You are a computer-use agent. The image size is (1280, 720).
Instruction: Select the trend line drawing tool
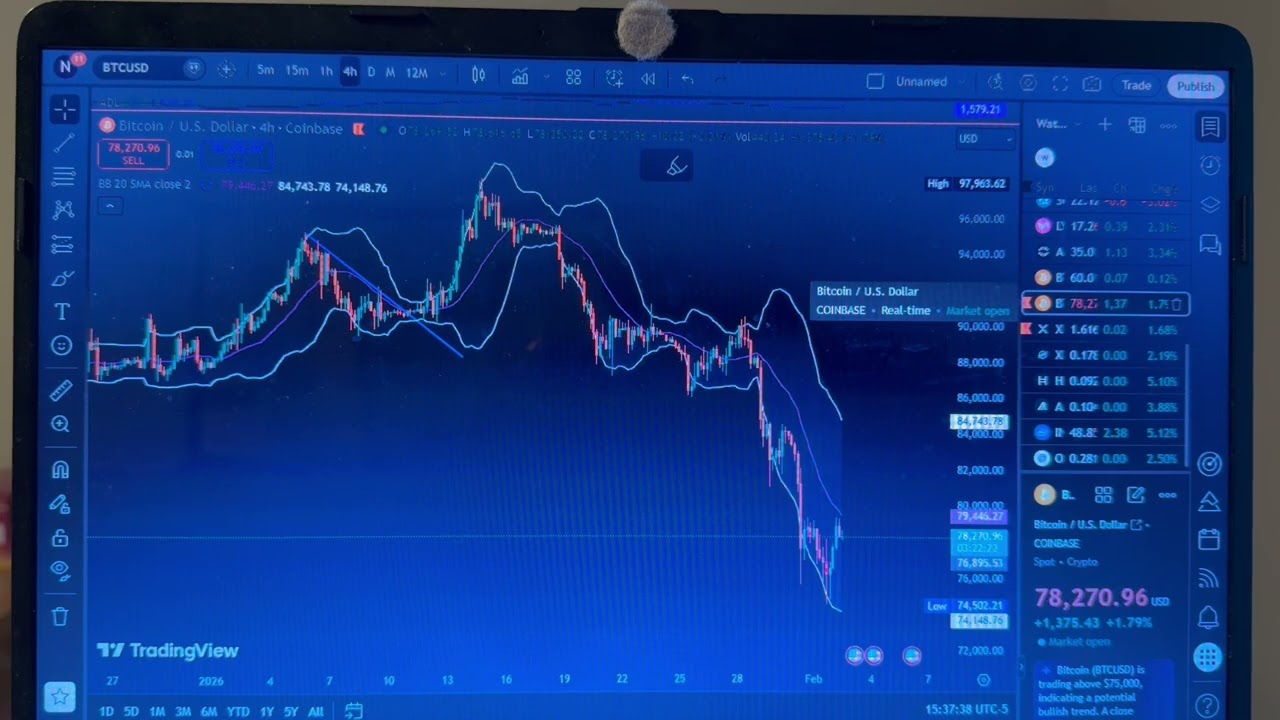tap(63, 144)
